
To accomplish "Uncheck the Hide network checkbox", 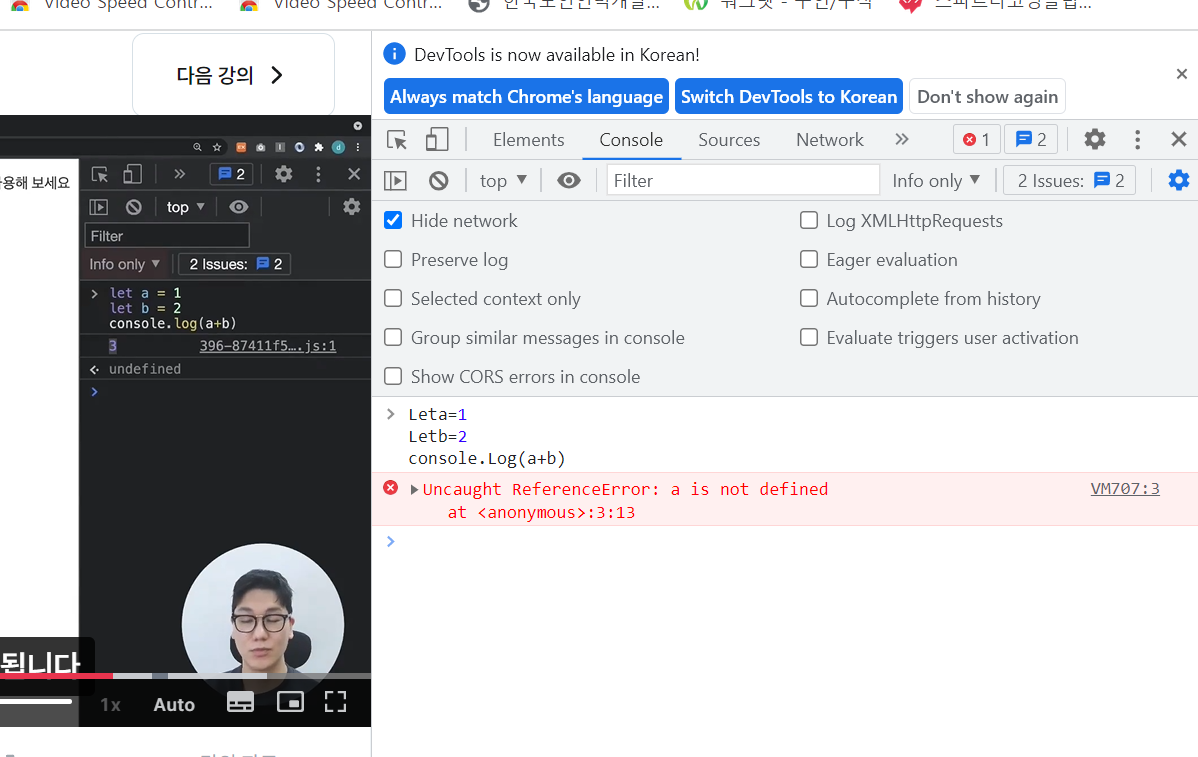I will pyautogui.click(x=393, y=220).
